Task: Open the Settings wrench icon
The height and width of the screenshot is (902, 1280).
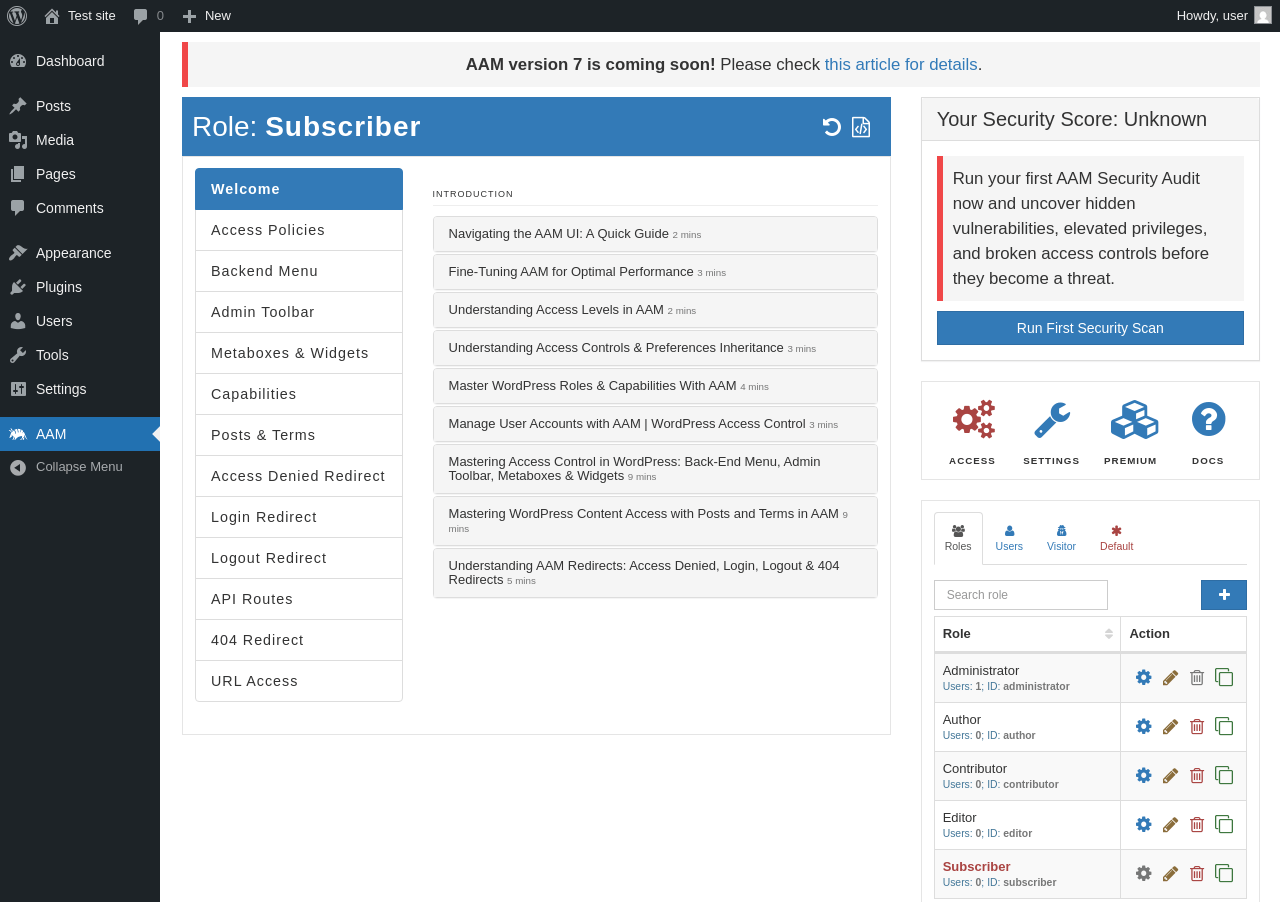Action: click(x=1051, y=419)
